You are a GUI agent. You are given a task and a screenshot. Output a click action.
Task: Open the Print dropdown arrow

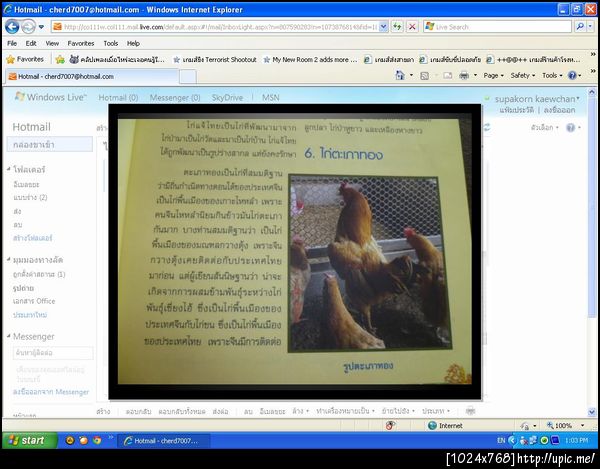(475, 76)
